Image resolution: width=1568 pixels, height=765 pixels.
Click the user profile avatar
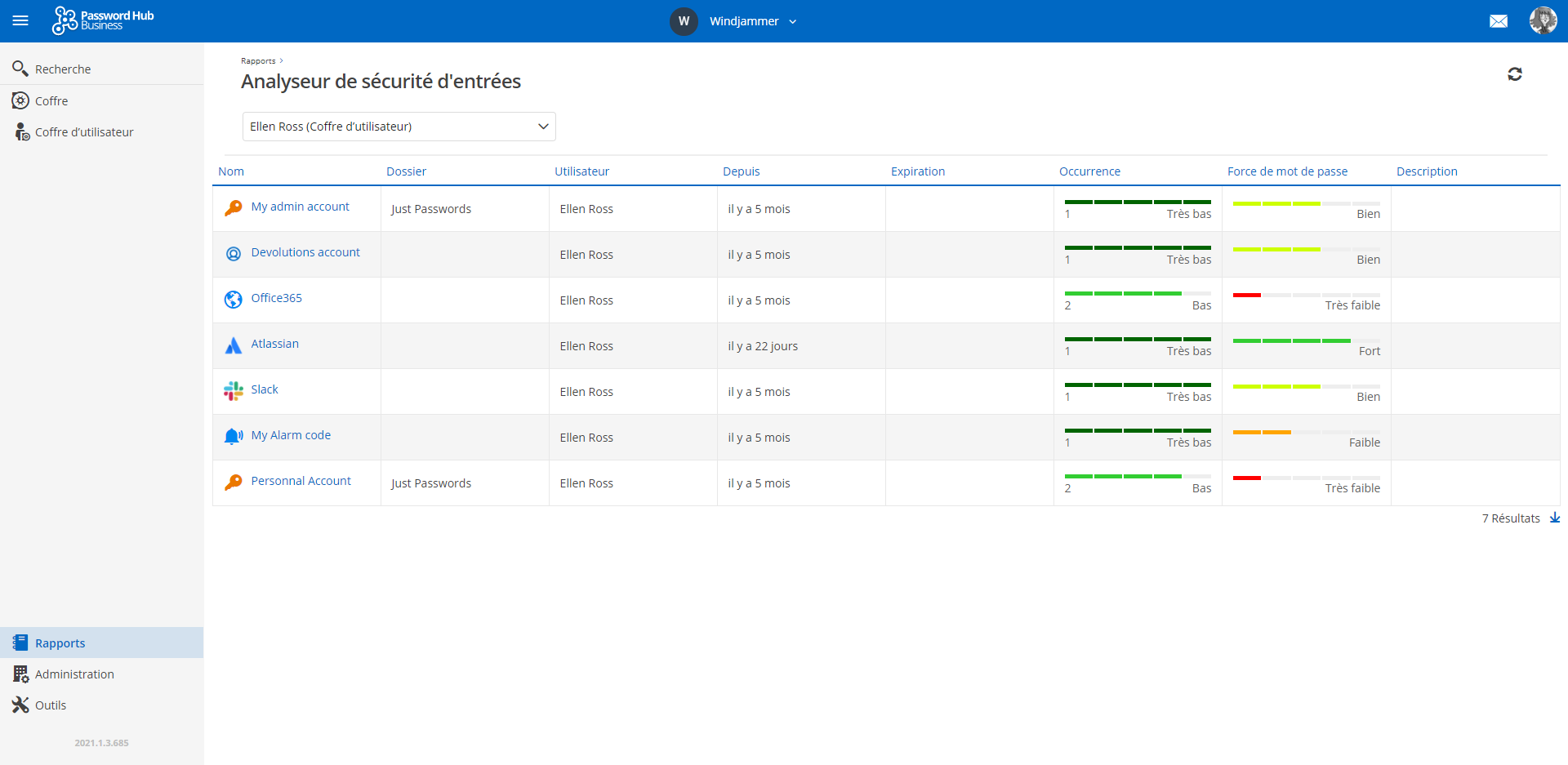tap(1542, 20)
